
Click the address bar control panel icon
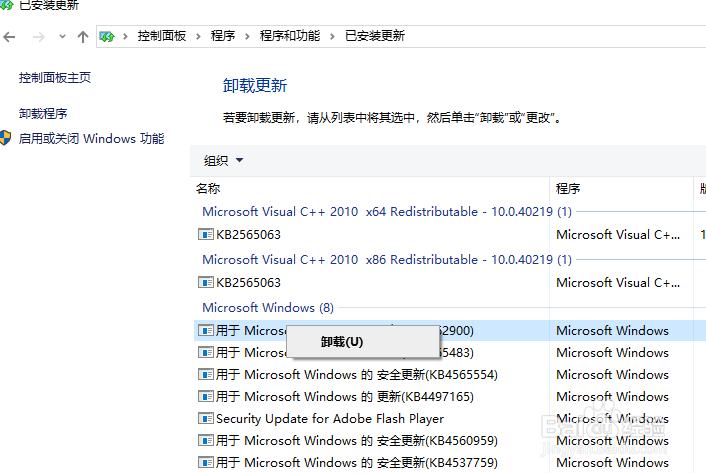(107, 36)
